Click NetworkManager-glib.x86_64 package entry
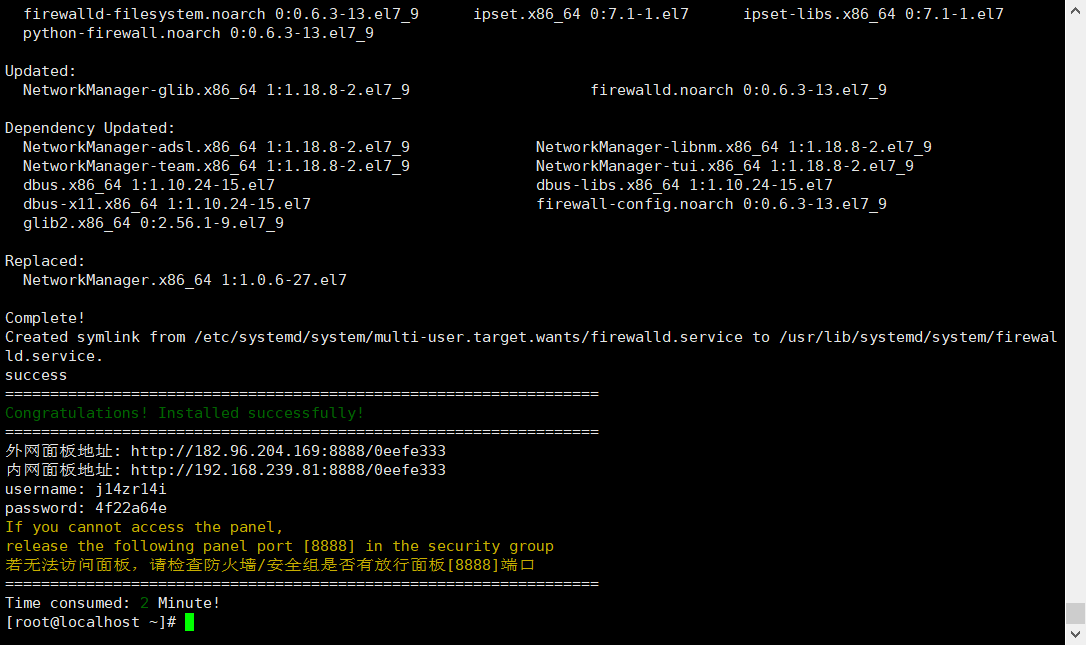The image size is (1086, 645). click(x=216, y=90)
